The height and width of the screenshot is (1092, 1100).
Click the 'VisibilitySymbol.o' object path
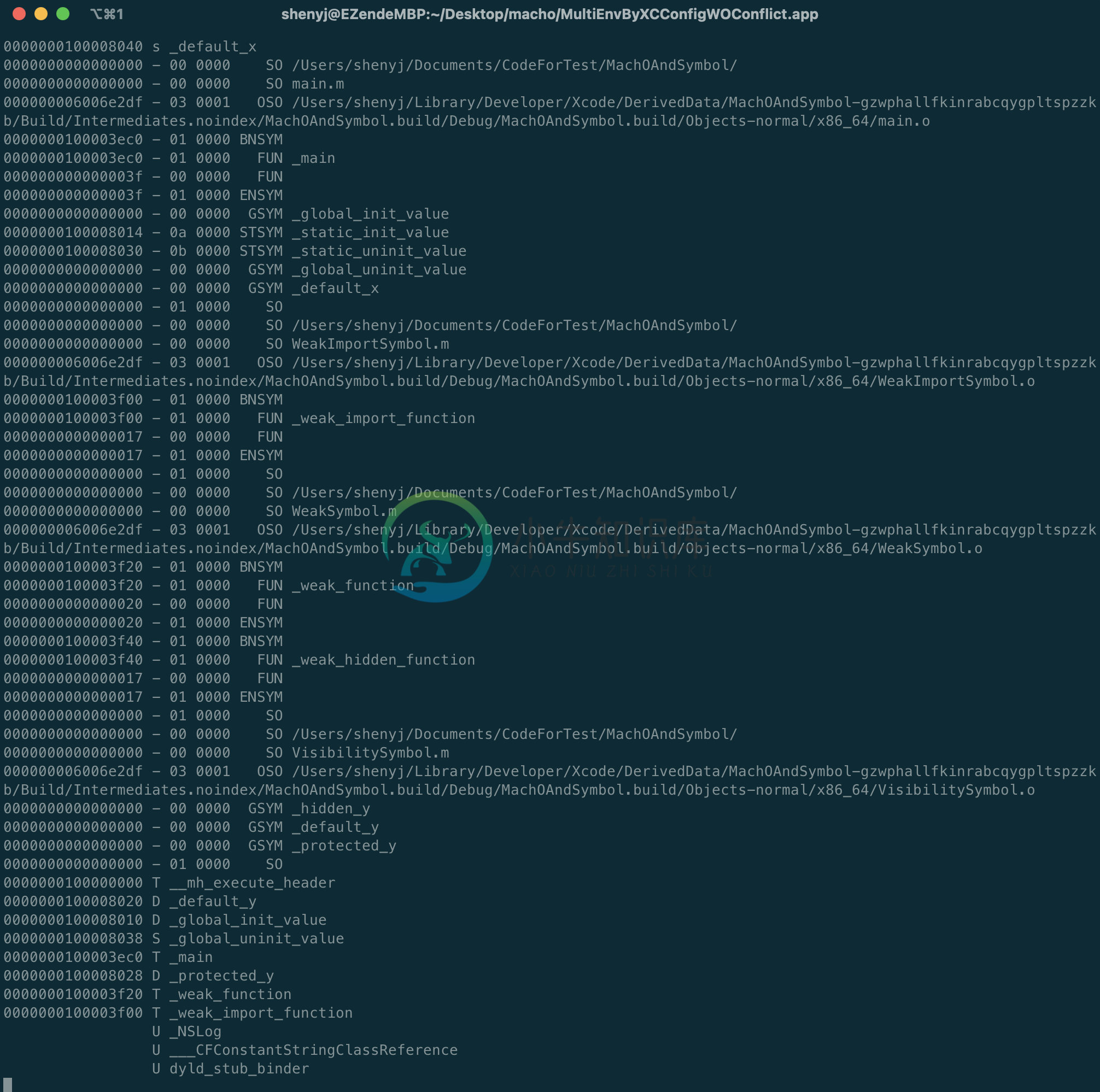[x=956, y=790]
